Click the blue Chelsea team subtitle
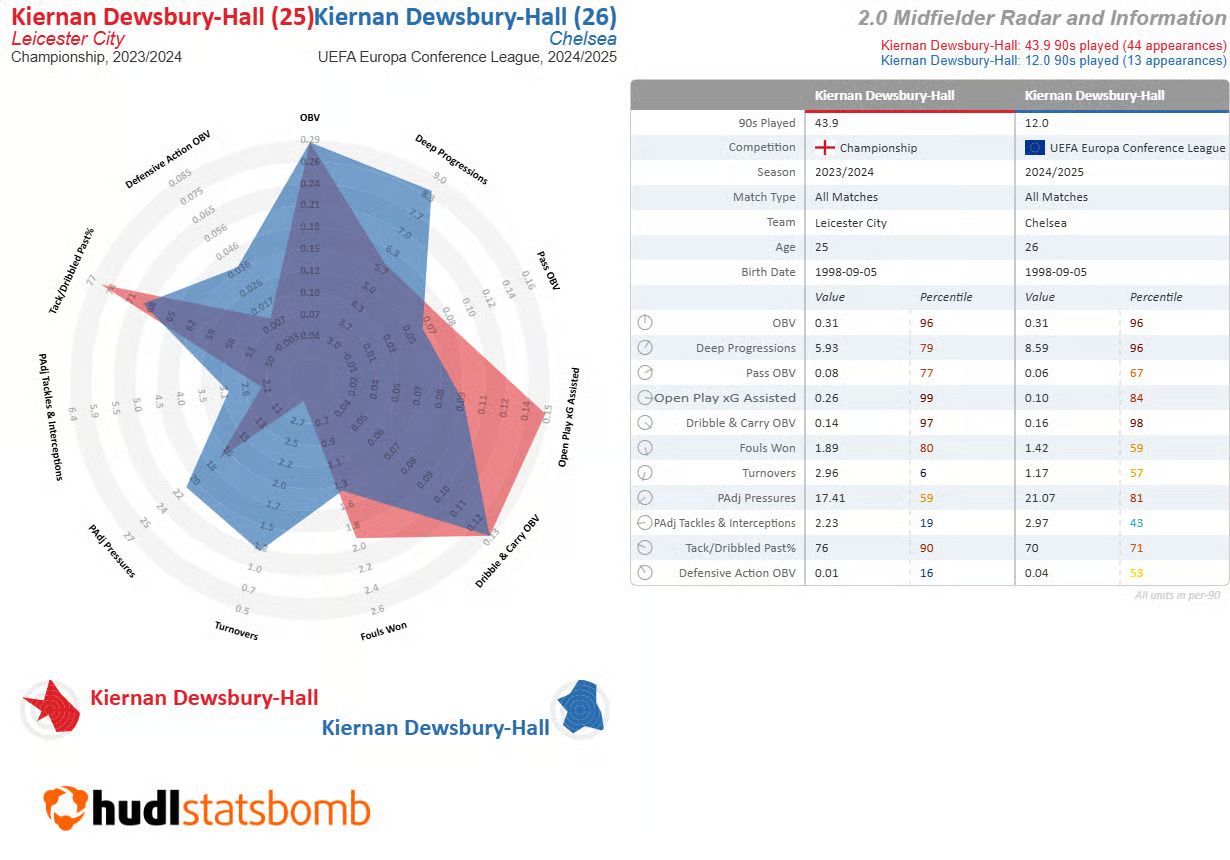The image size is (1230, 860). (x=582, y=39)
